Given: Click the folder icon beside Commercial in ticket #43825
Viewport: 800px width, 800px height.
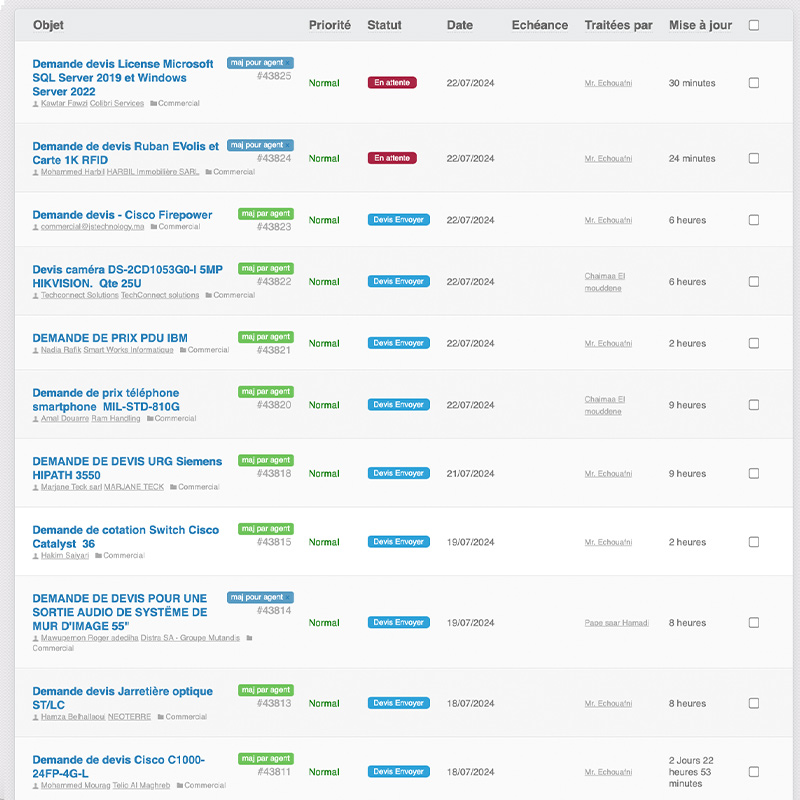Looking at the screenshot, I should coord(153,104).
